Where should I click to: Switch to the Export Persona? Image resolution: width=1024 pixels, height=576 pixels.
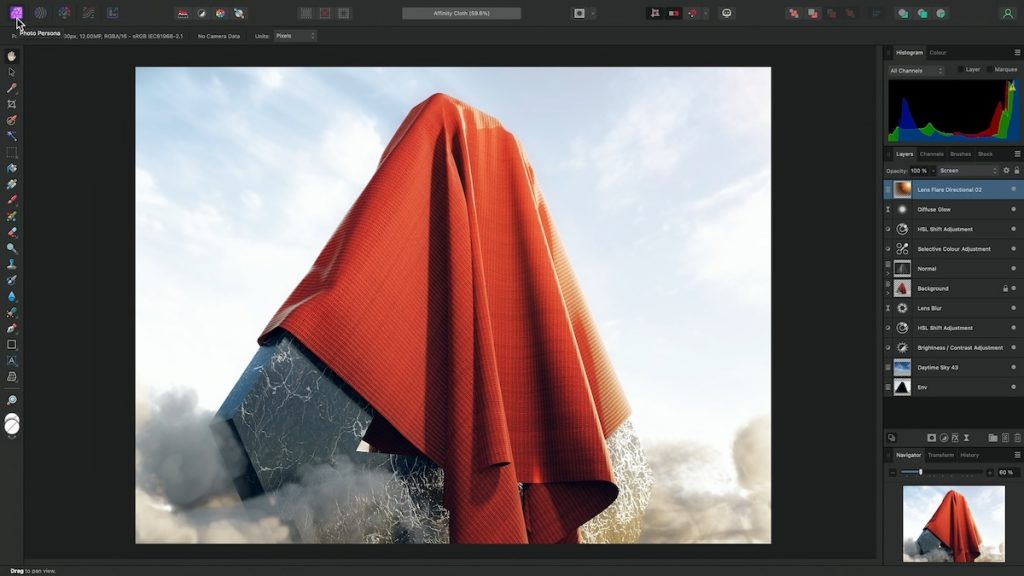coord(112,12)
